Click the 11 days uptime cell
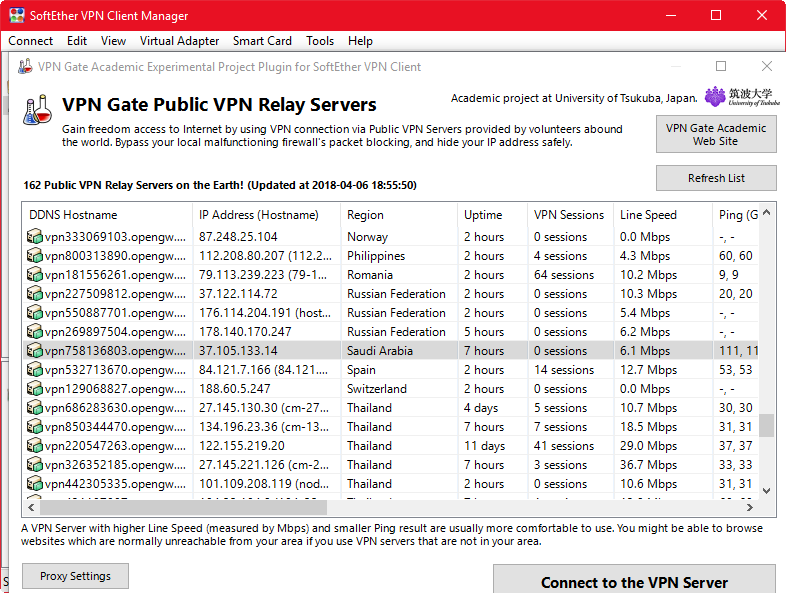 coord(484,446)
